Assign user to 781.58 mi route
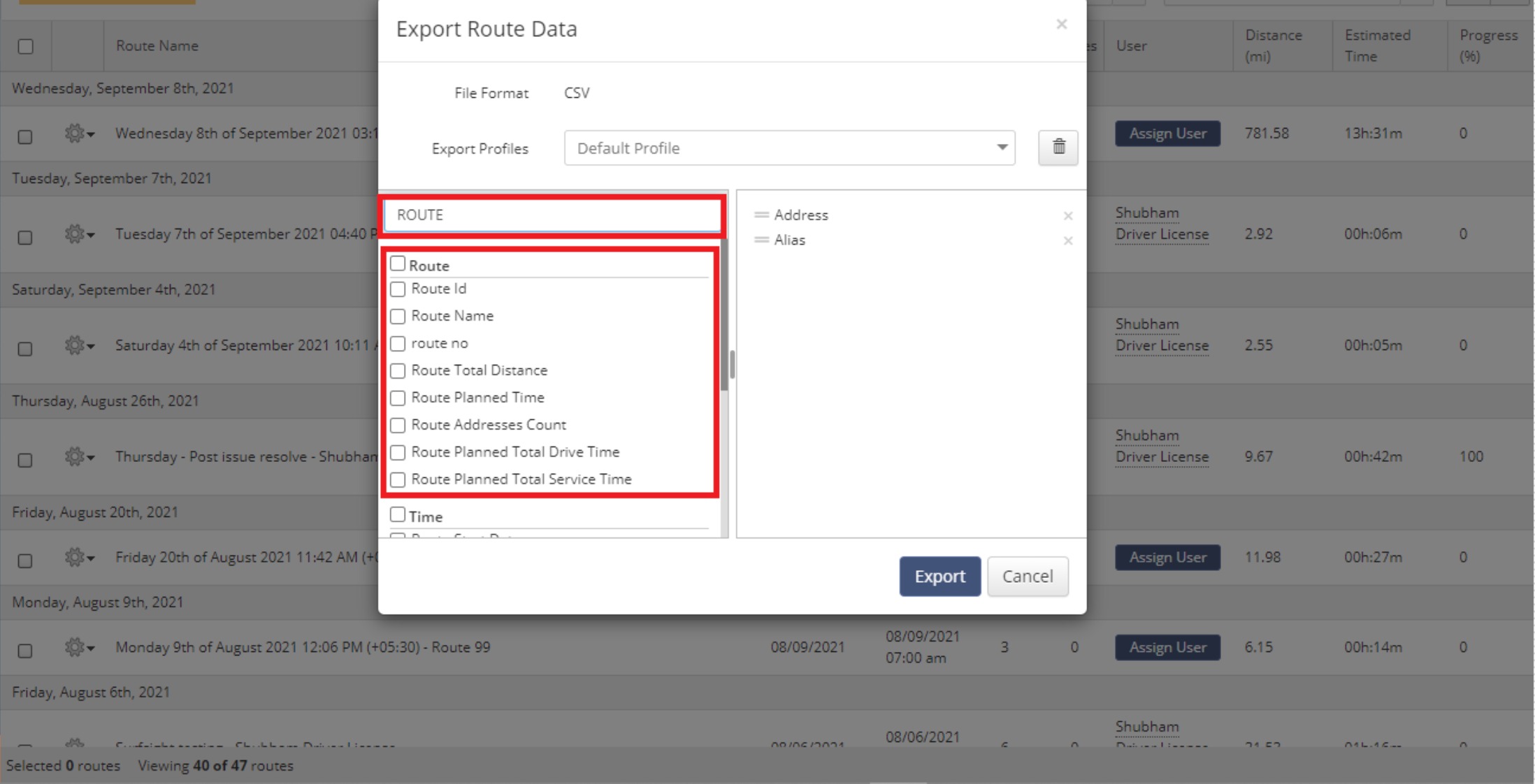This screenshot has height=784, width=1535. (1167, 133)
